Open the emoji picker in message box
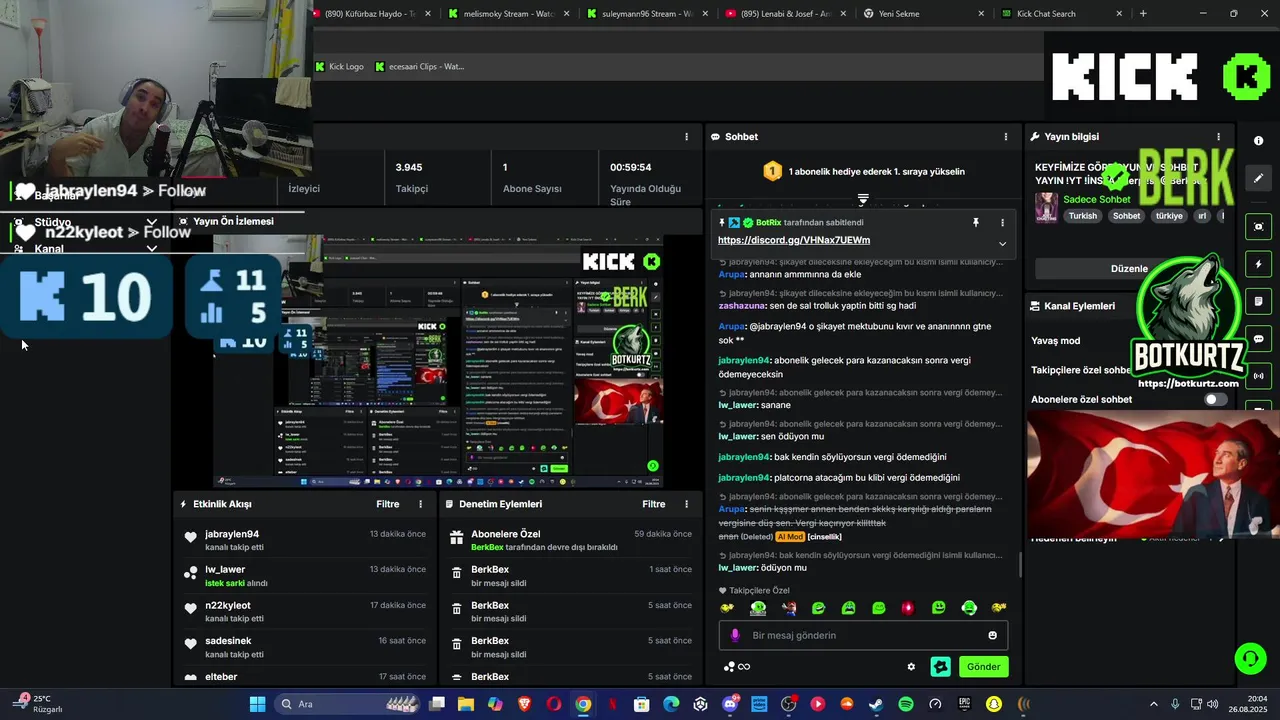This screenshot has height=720, width=1280. point(992,635)
